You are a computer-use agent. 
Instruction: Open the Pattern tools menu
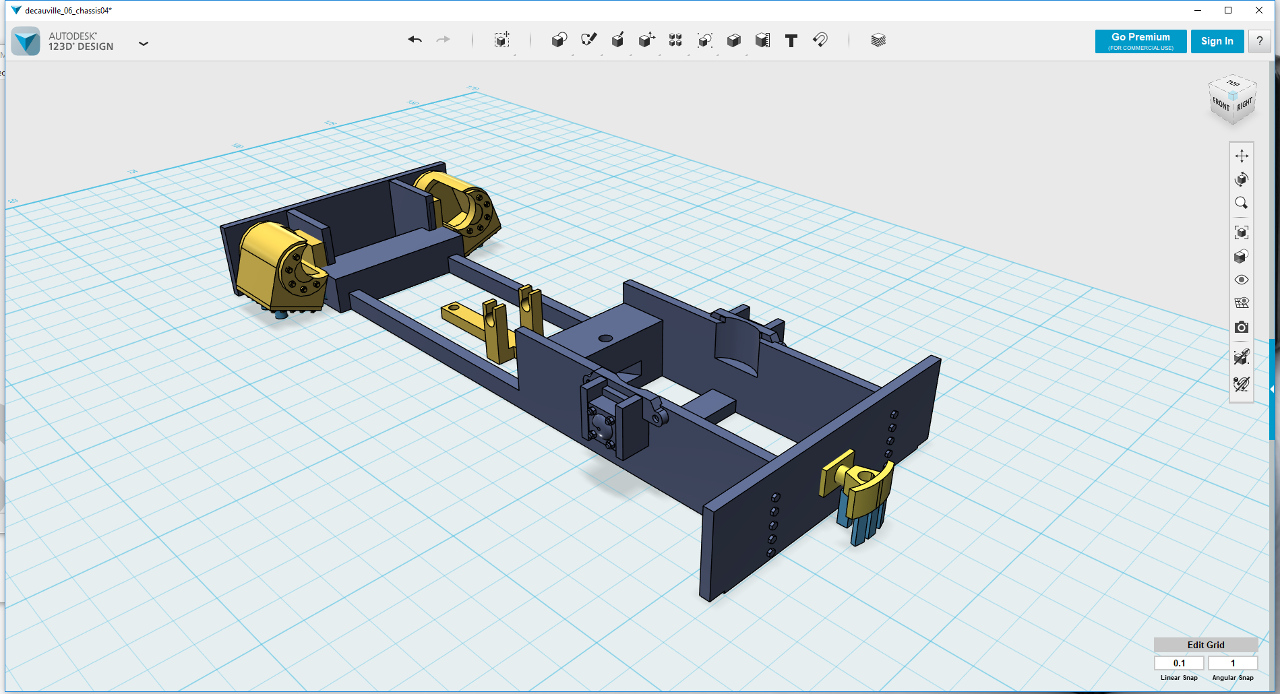pyautogui.click(x=676, y=40)
